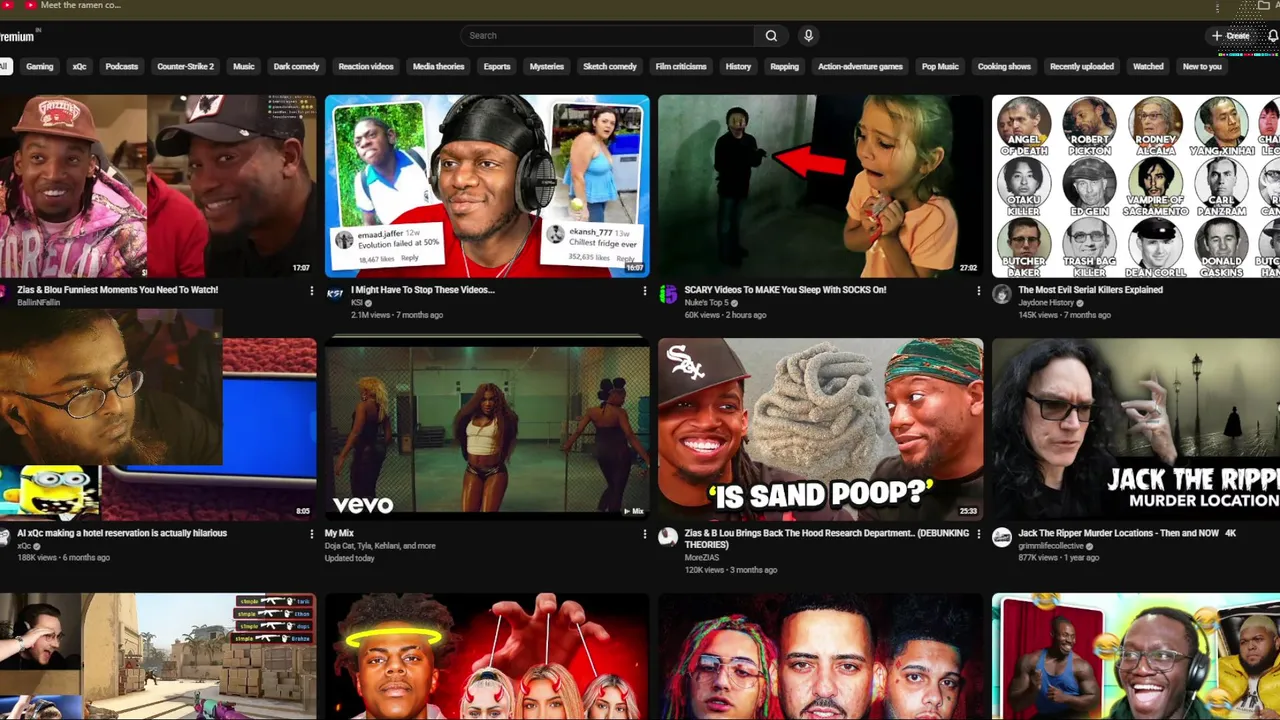Open three-dot menu for I Might Have To Stop These Videos
The width and height of the screenshot is (1280, 720).
point(644,291)
